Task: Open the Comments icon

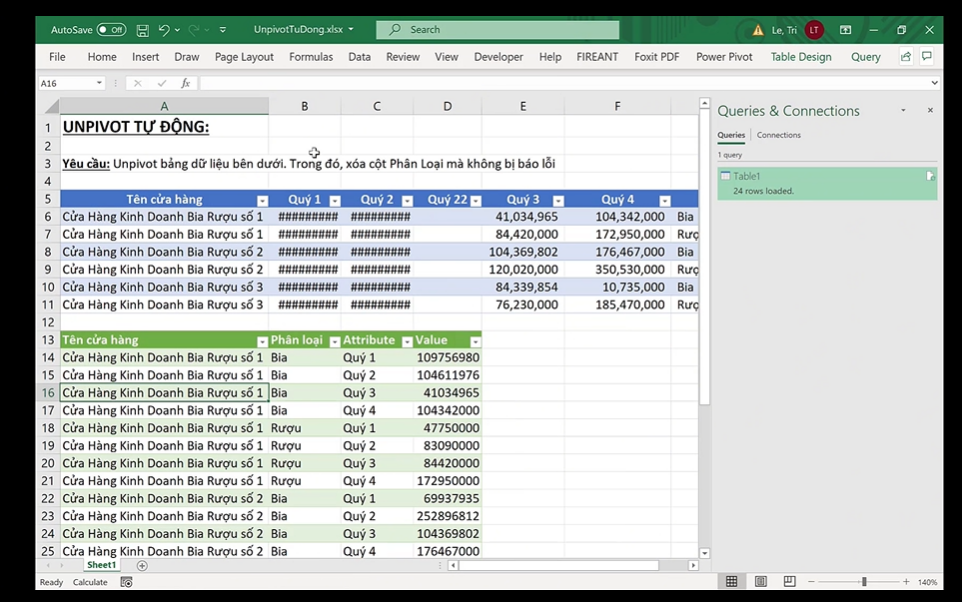Action: click(927, 57)
